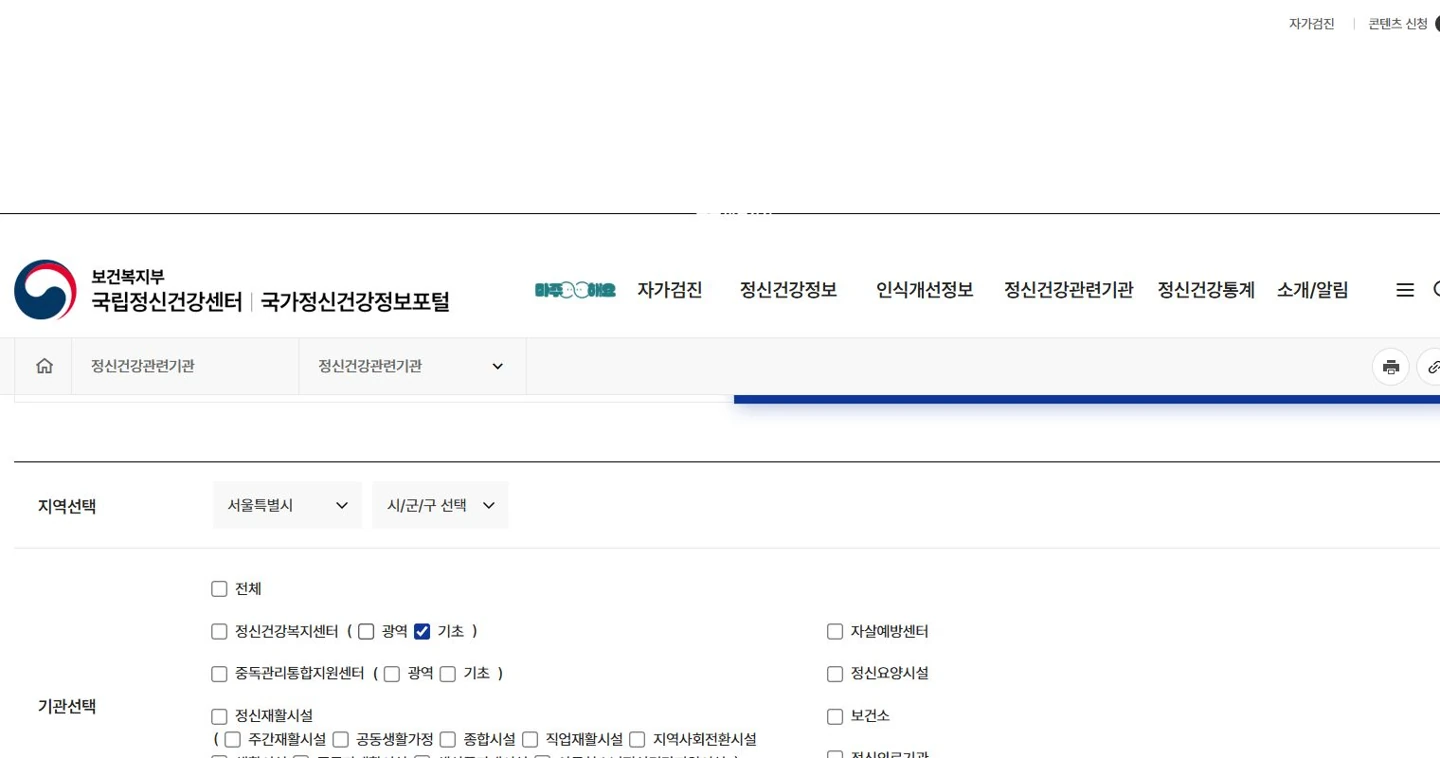Click the first 정신건강관련기관 breadcrumb link
The width and height of the screenshot is (1440, 758).
click(143, 366)
